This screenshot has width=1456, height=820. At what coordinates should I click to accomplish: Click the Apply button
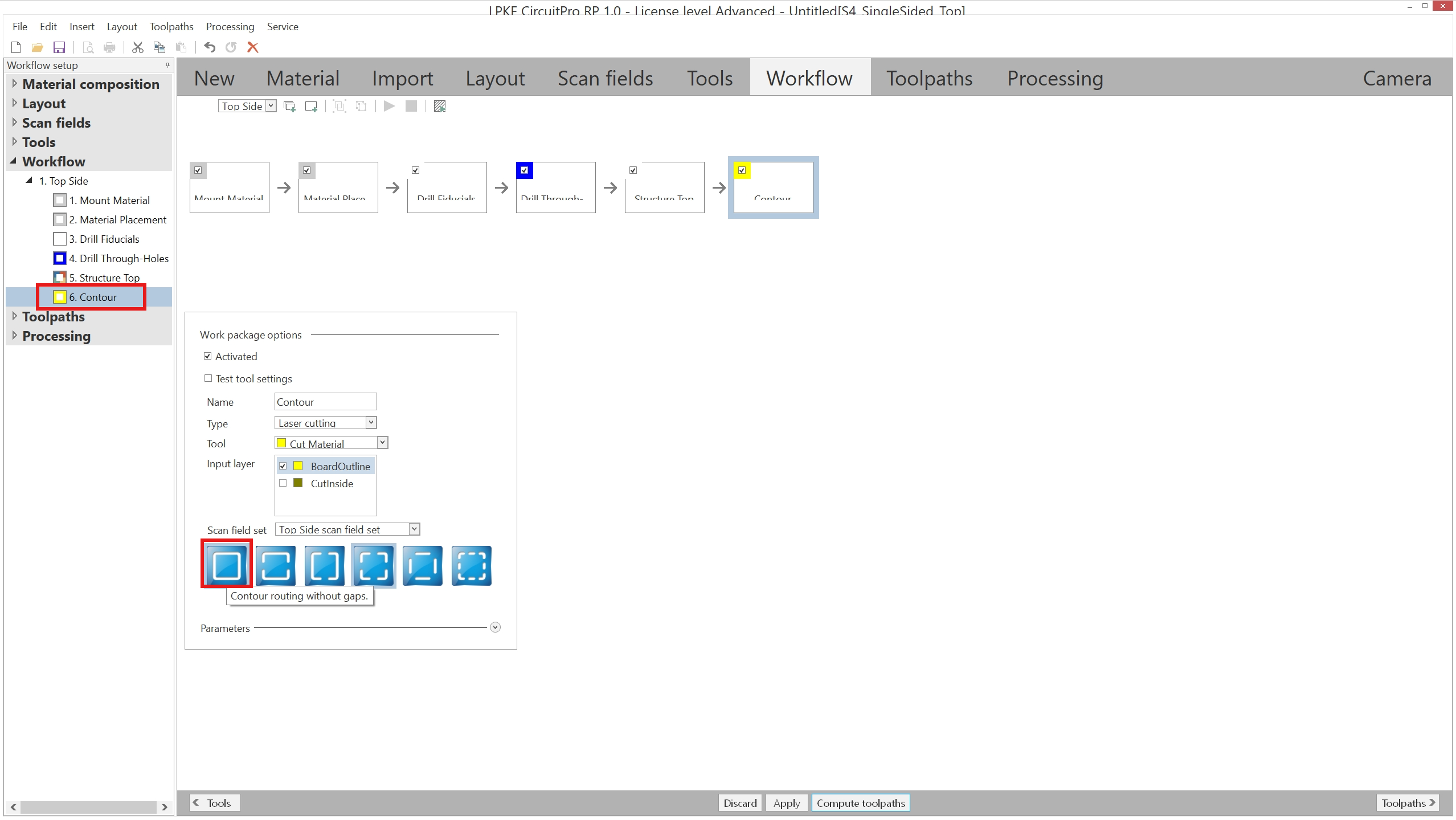(x=786, y=803)
